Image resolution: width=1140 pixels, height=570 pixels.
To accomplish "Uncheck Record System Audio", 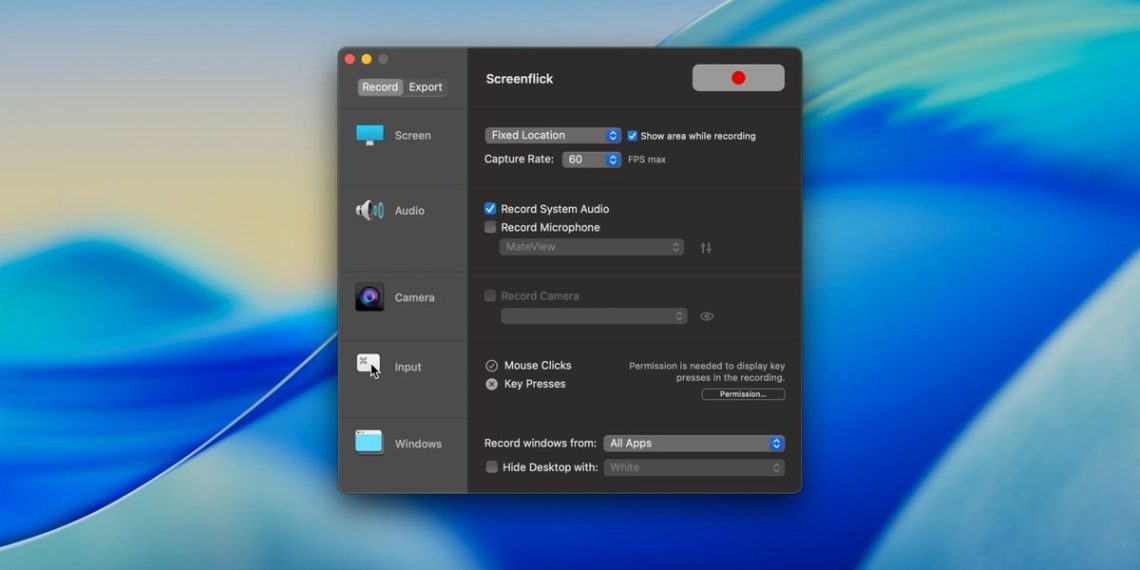I will [490, 209].
